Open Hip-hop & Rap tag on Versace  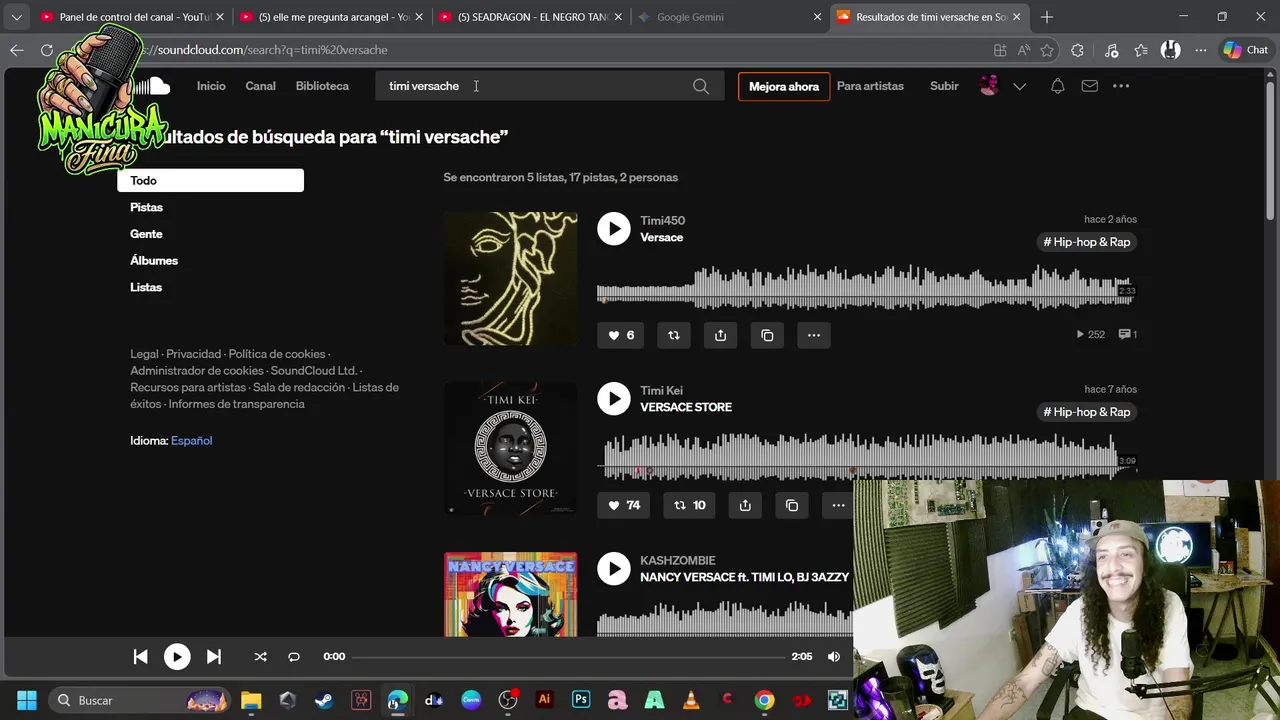[1086, 242]
